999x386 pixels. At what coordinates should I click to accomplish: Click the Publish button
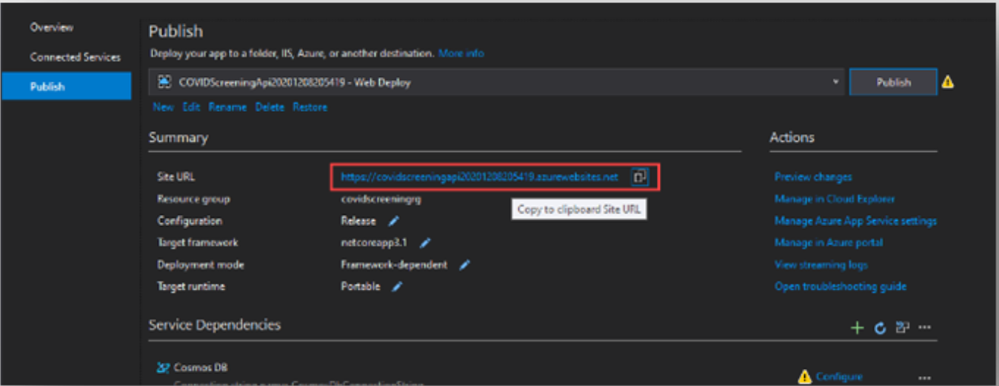pos(893,82)
